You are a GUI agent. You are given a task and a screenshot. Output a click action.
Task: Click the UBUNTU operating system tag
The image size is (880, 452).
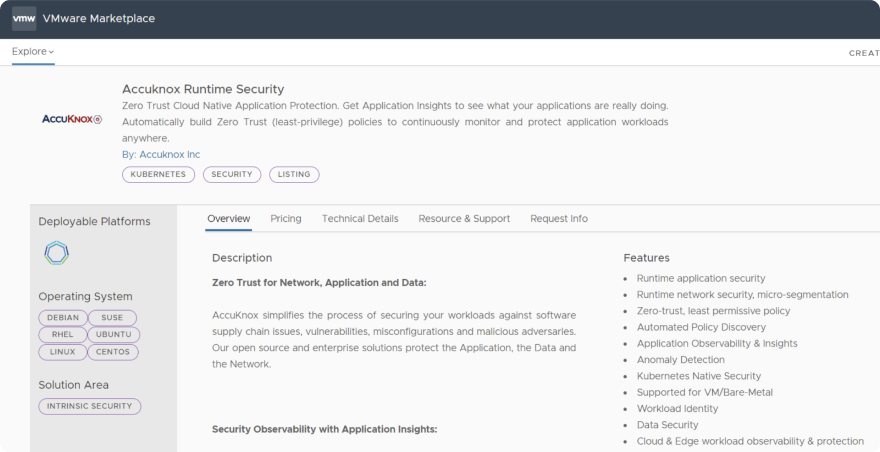point(113,335)
